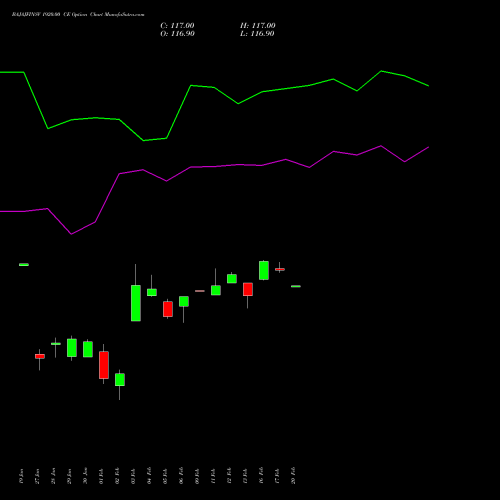Click the 02 Feb date label

pos(117,476)
